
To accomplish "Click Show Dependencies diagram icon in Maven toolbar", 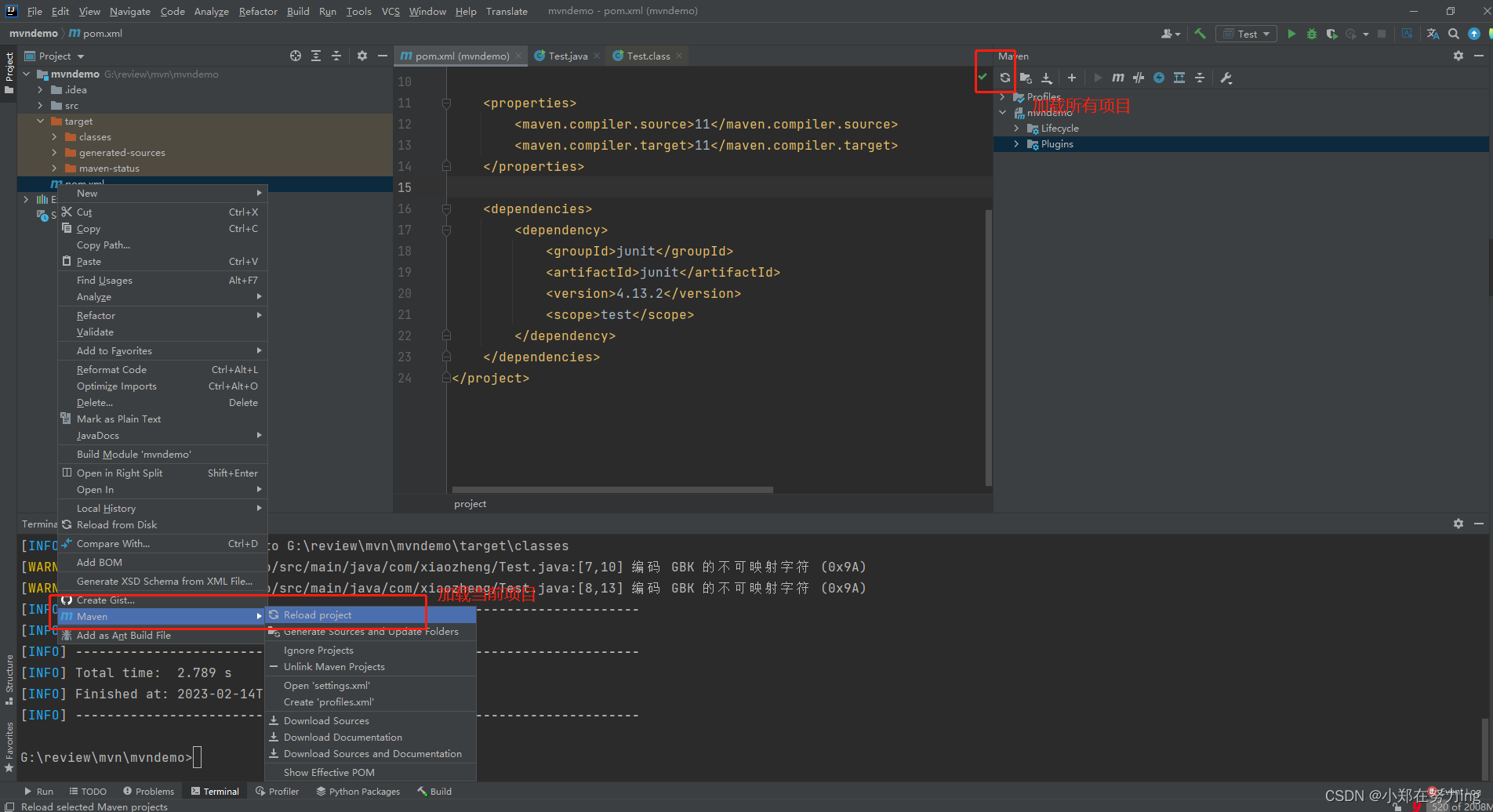I will pyautogui.click(x=1179, y=78).
